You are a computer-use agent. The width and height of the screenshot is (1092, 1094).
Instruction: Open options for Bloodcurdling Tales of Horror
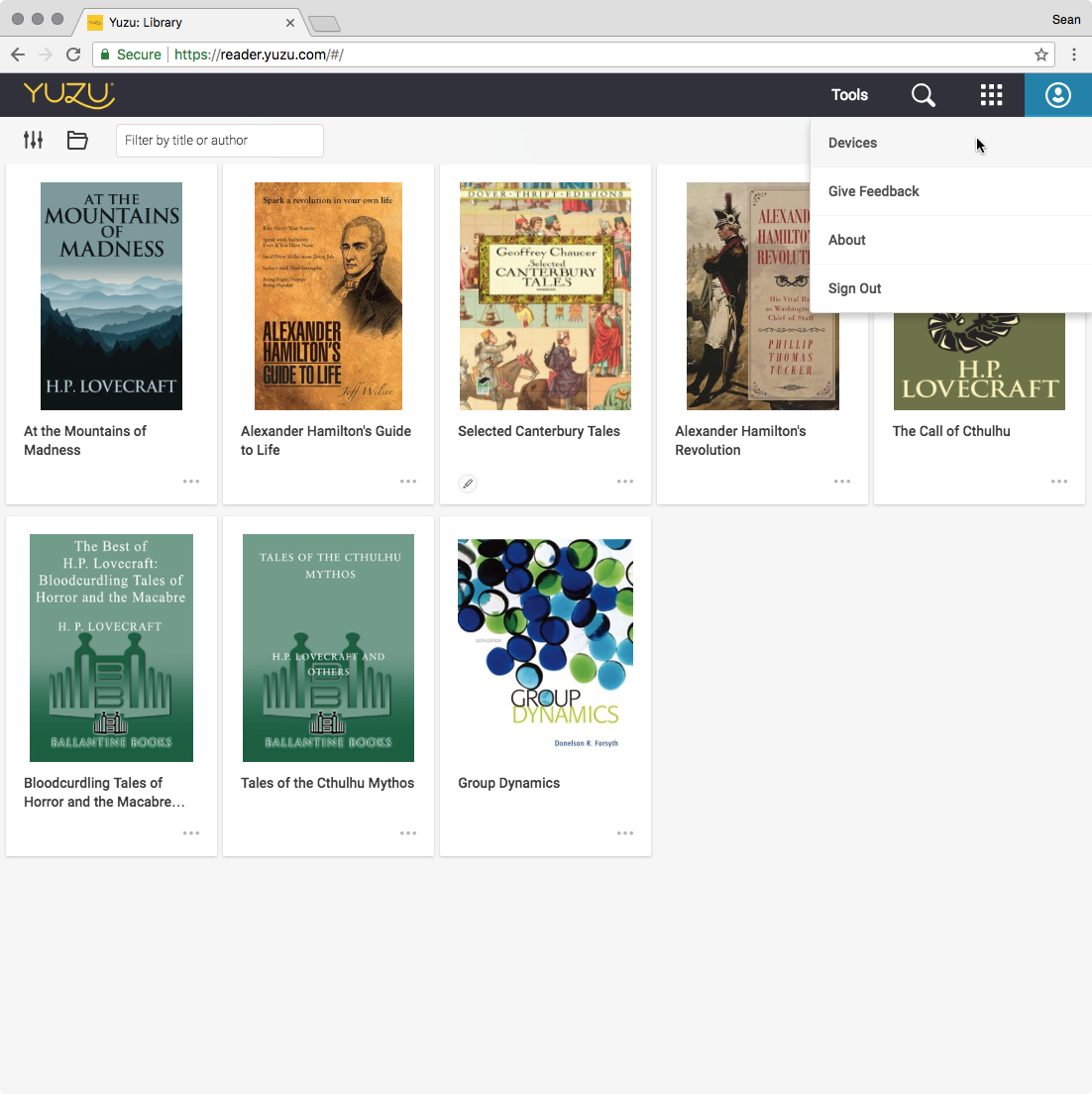[191, 833]
